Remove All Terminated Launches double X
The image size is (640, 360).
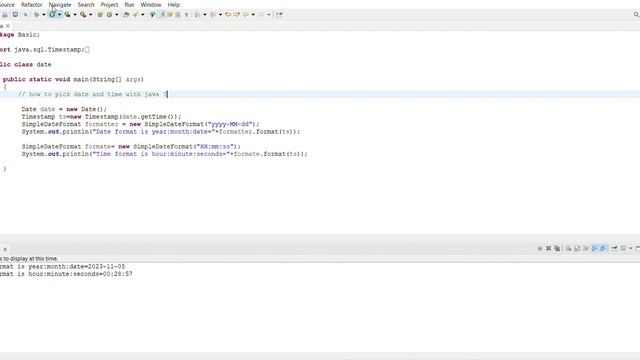557,248
